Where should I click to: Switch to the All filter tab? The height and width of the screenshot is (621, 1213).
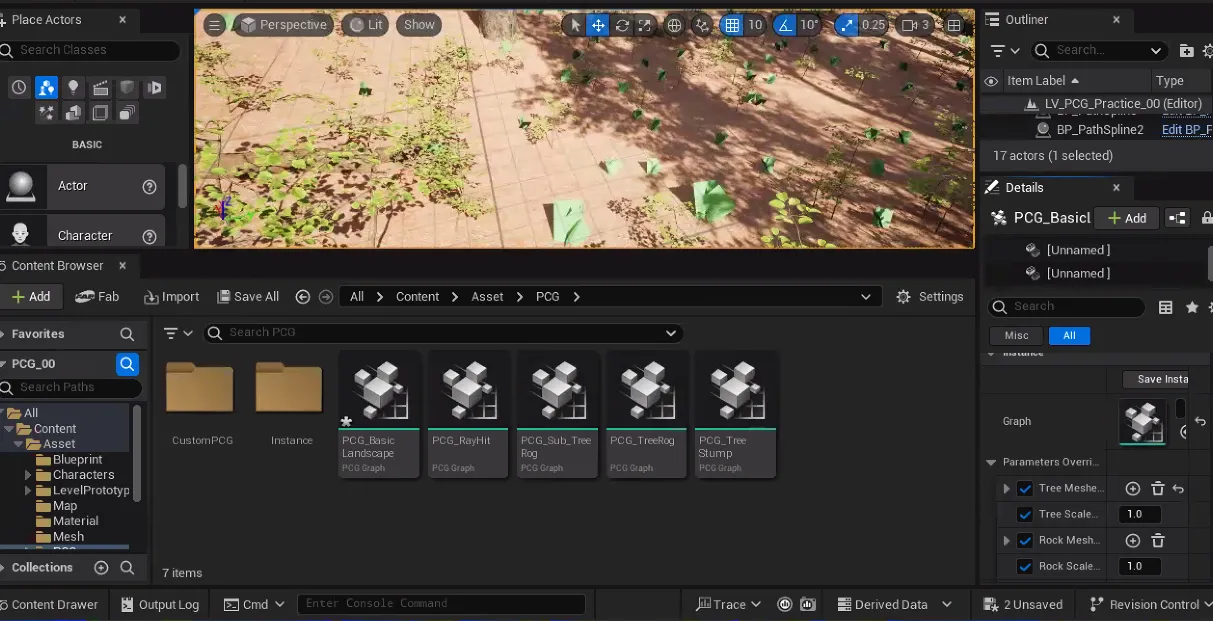(1069, 336)
